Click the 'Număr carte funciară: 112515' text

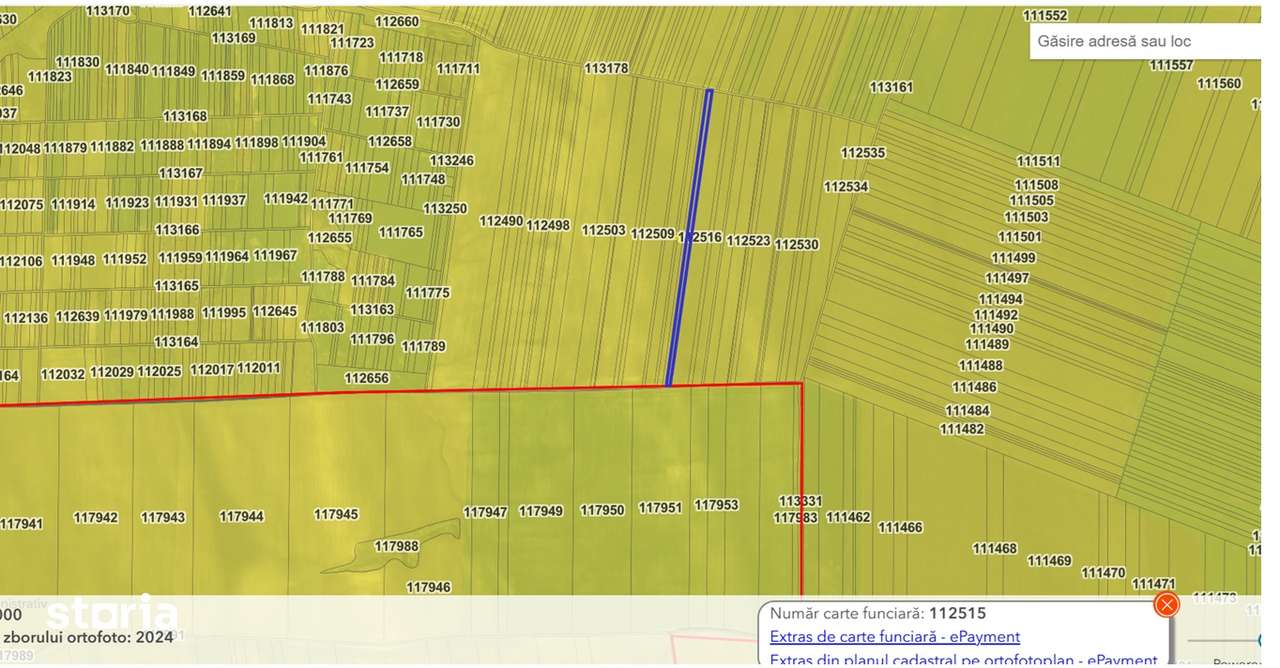[878, 613]
